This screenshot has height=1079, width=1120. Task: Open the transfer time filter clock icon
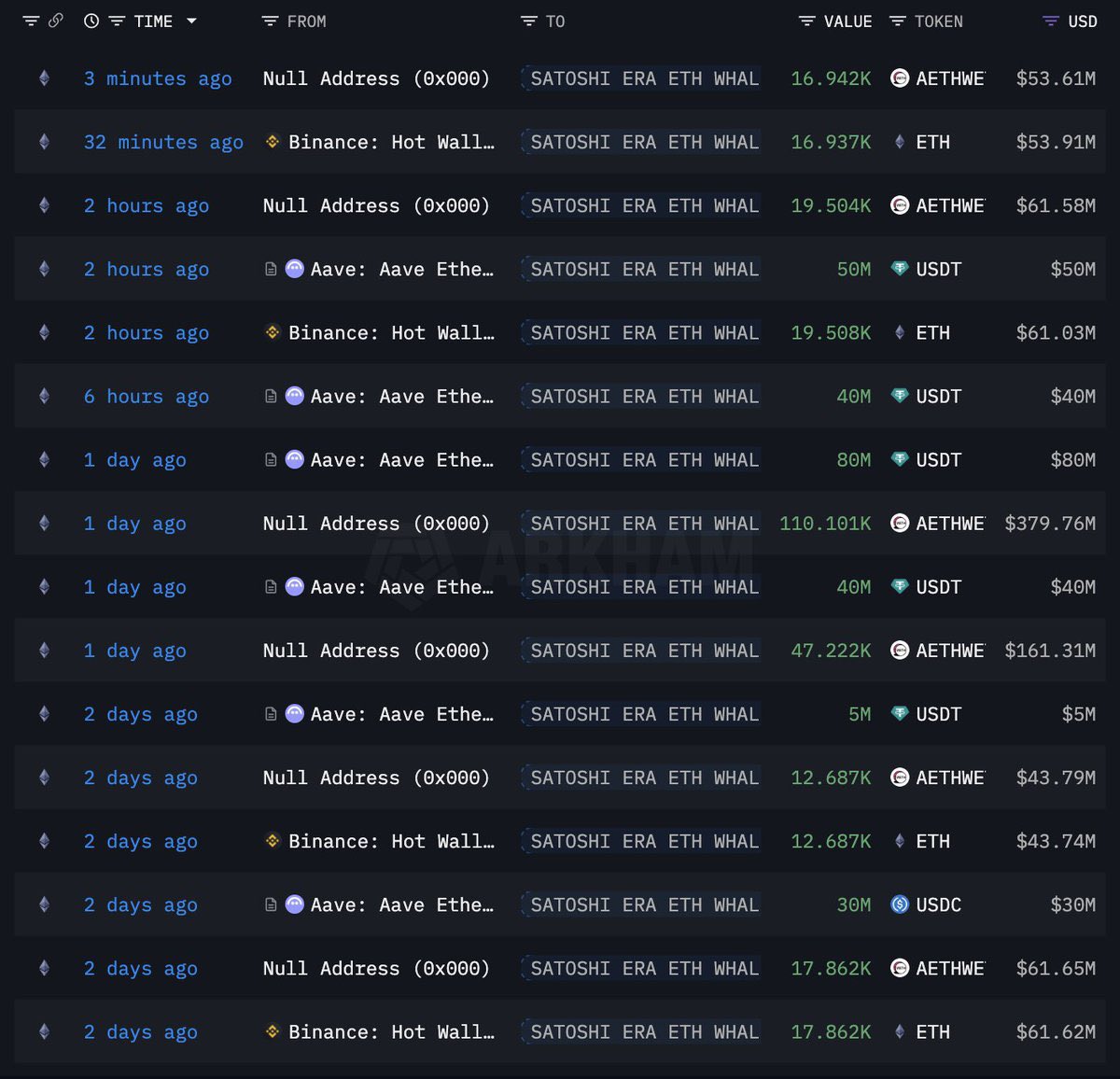tap(91, 21)
